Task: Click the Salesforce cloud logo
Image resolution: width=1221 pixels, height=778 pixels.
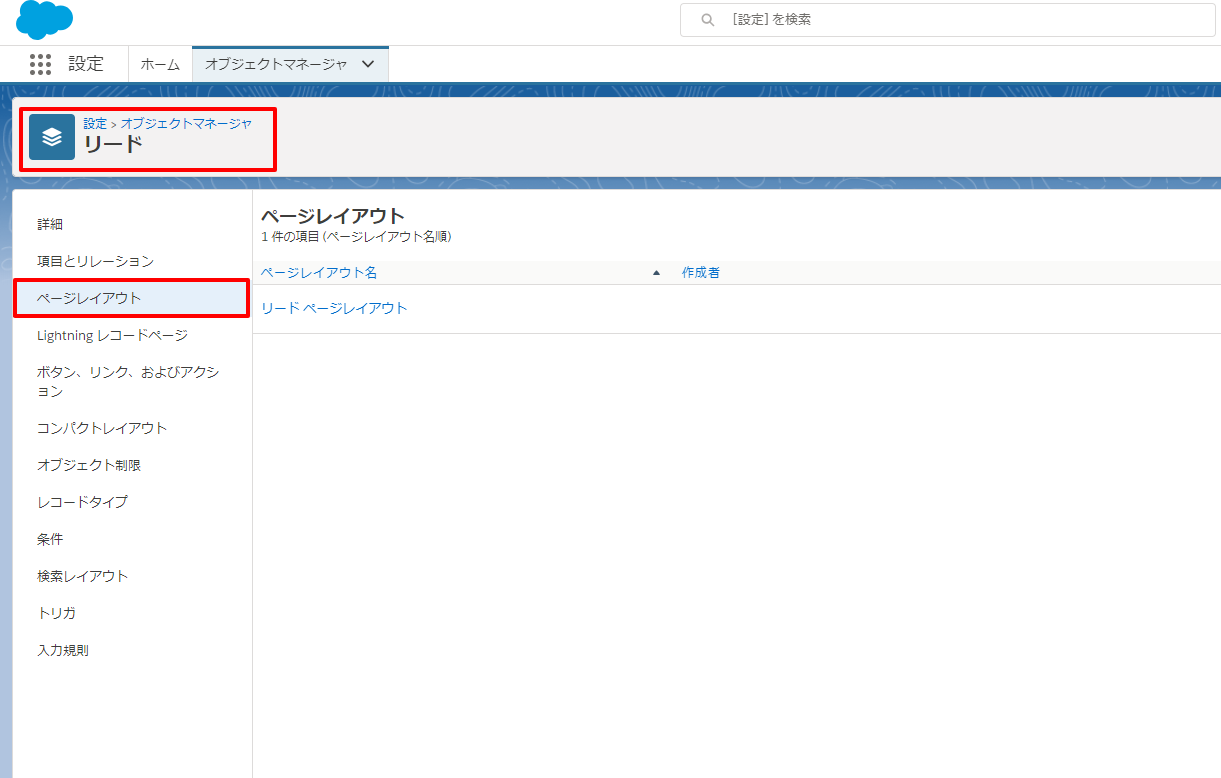Action: point(45,19)
